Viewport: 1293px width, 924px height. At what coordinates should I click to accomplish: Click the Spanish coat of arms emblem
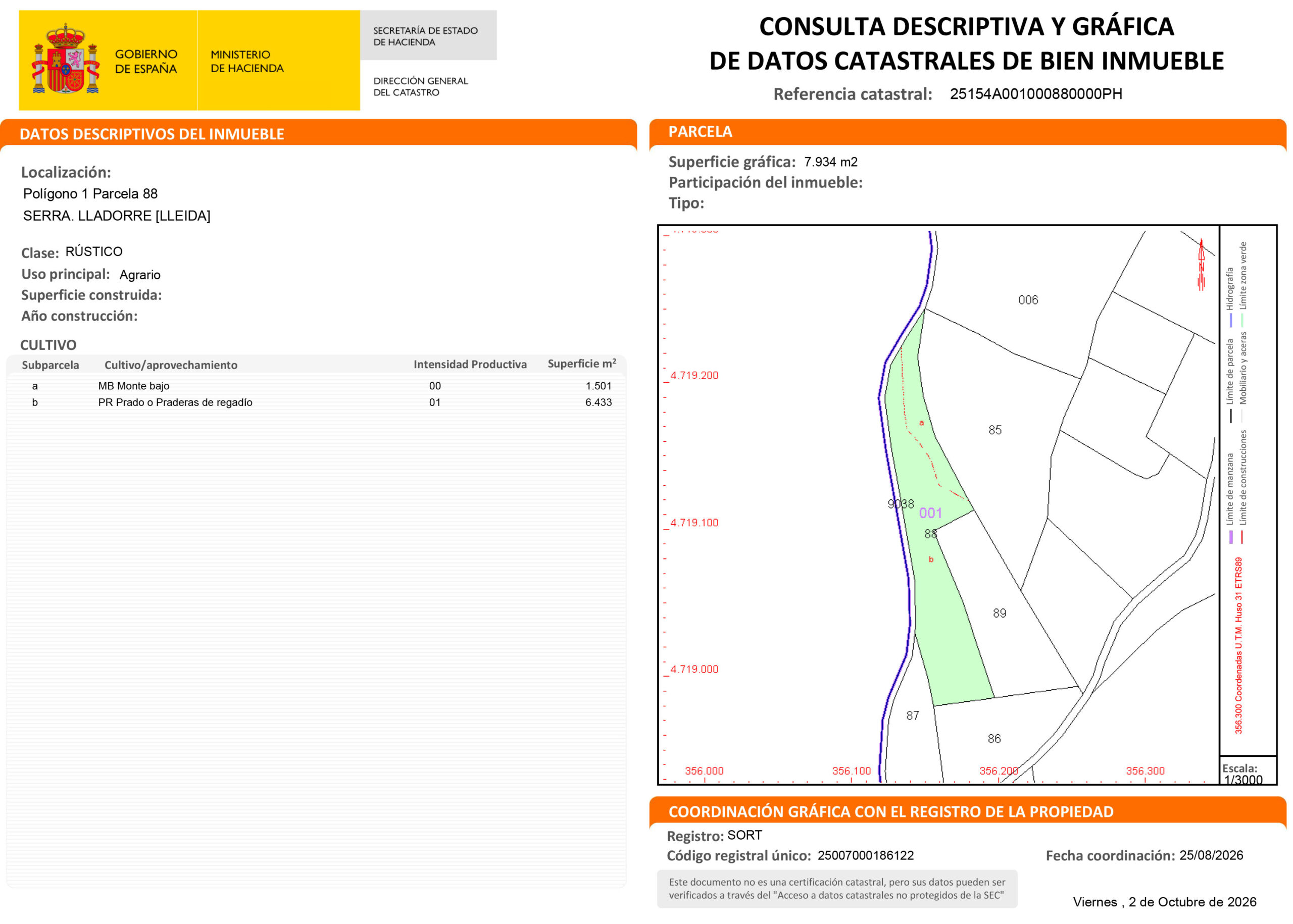[66, 59]
